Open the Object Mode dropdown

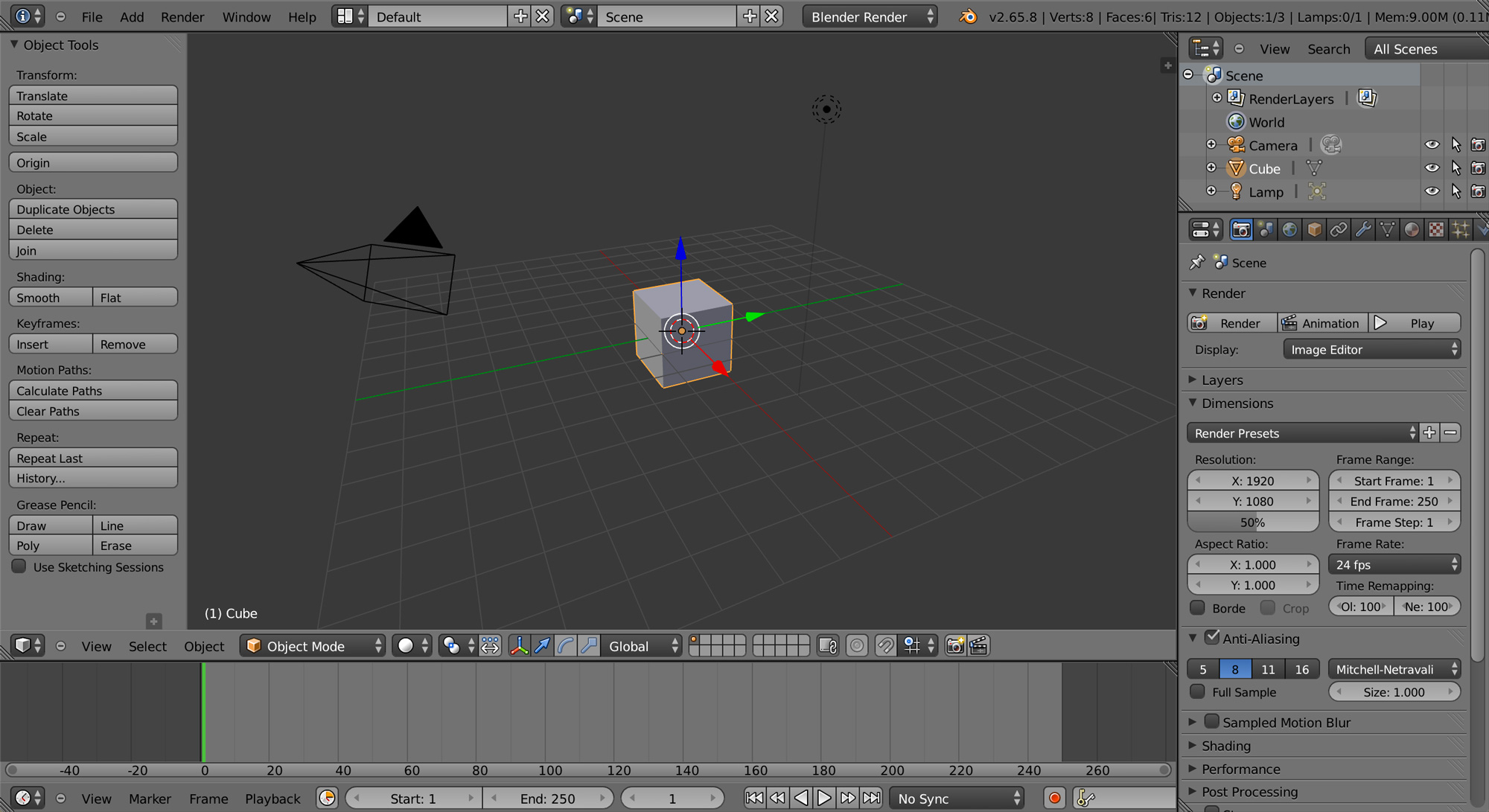coord(313,645)
